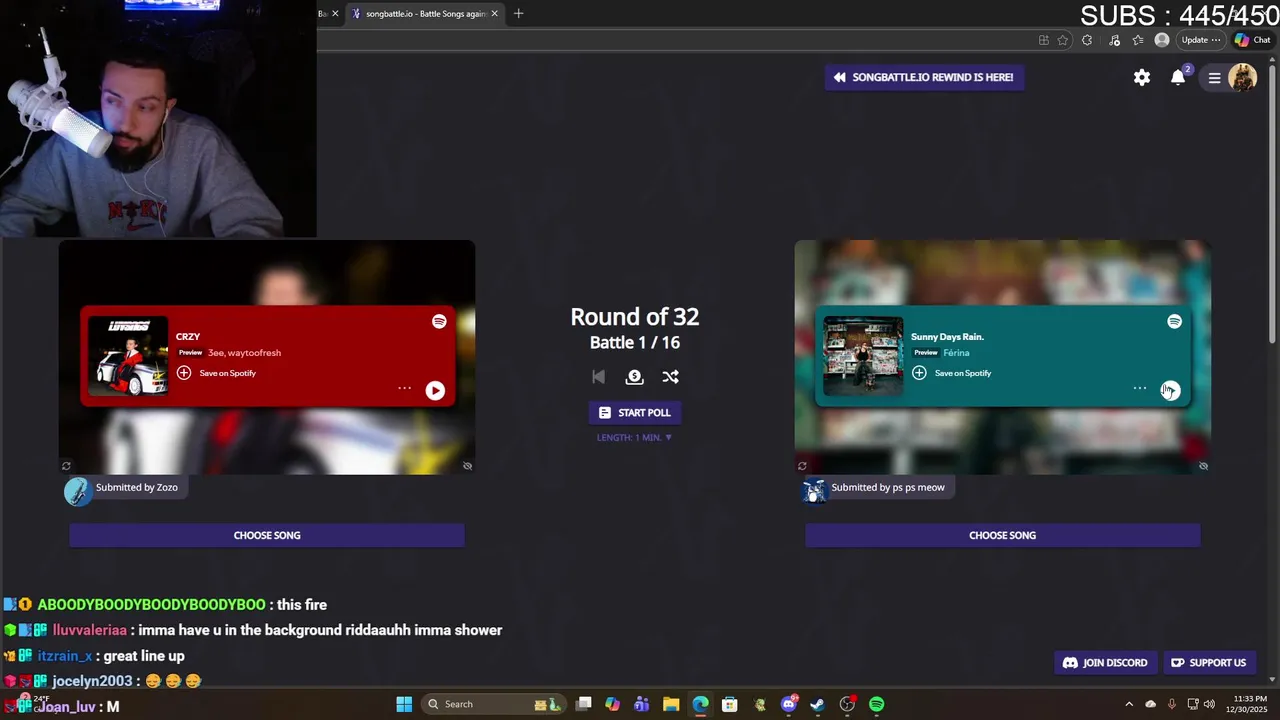Open Steam from the taskbar

click(x=817, y=704)
